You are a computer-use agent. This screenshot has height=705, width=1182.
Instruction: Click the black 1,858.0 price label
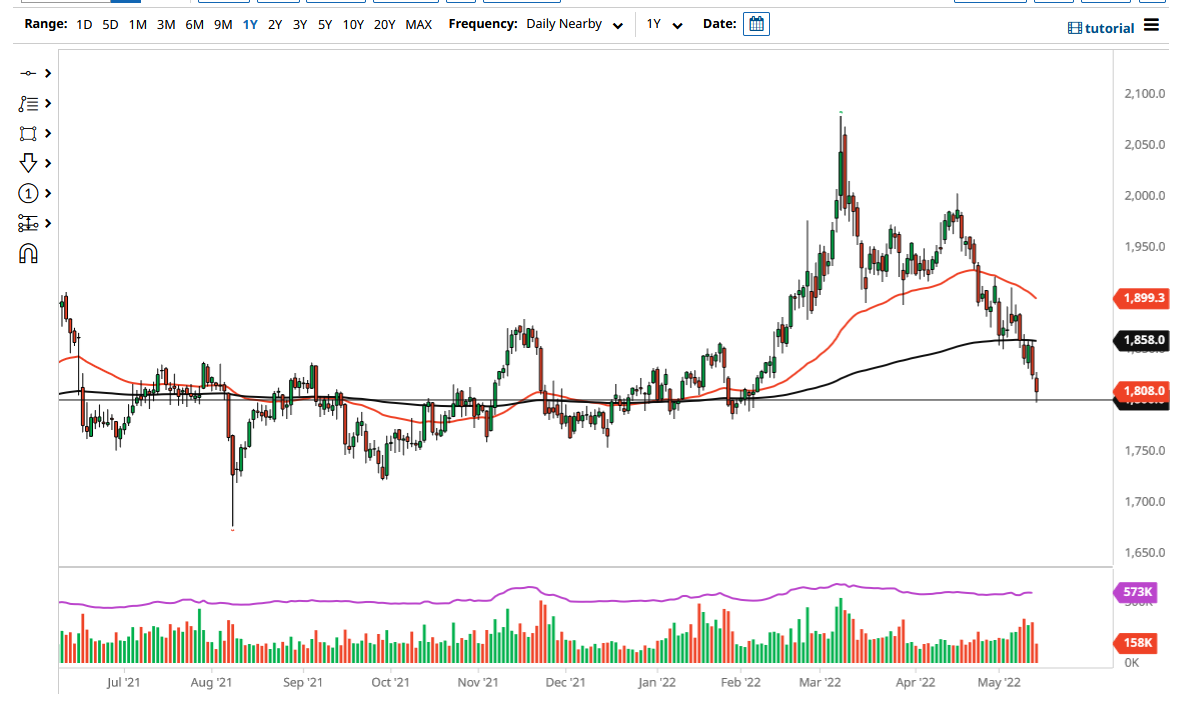pos(1141,340)
